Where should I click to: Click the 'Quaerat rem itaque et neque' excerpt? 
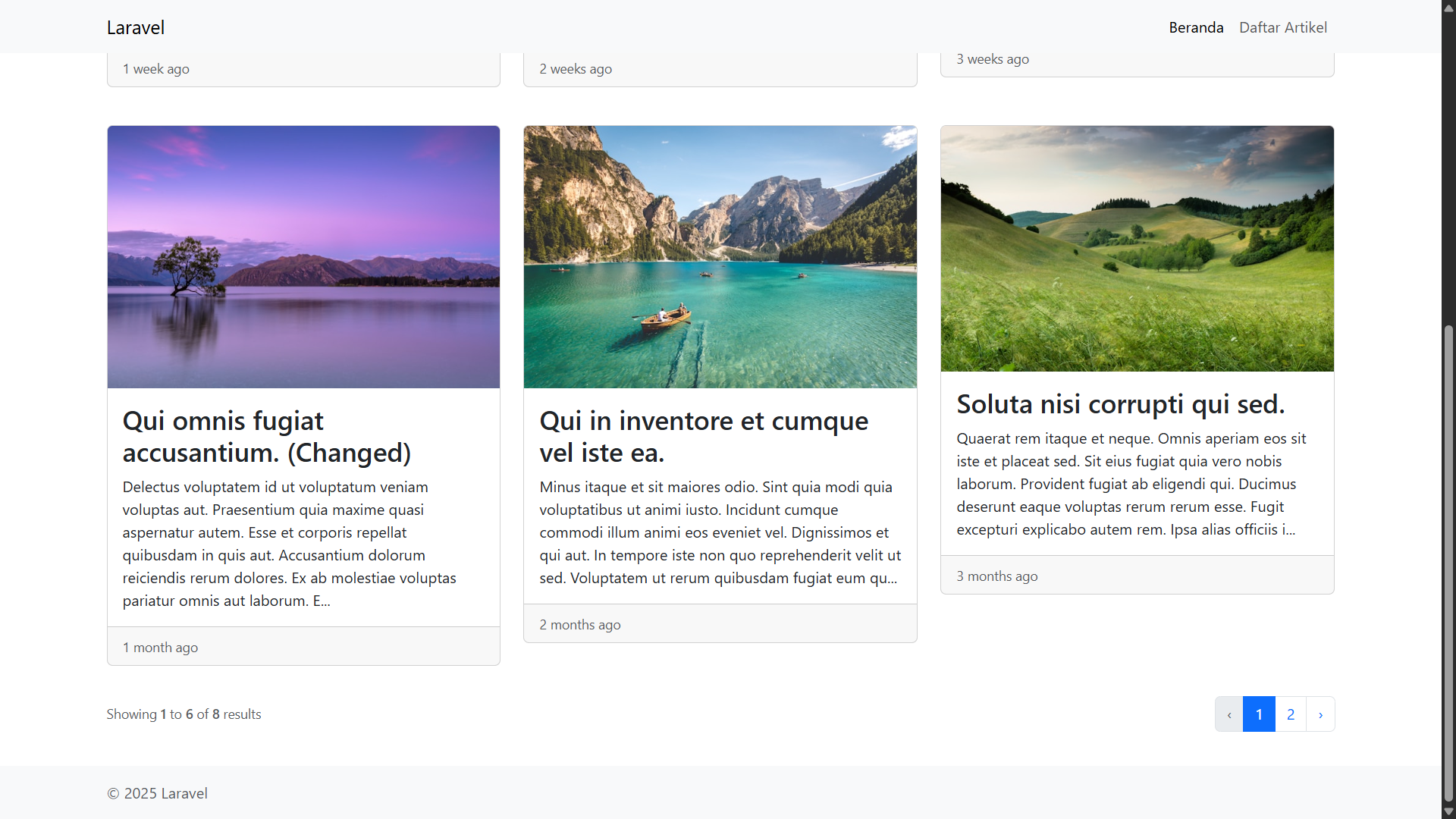pos(1131,484)
